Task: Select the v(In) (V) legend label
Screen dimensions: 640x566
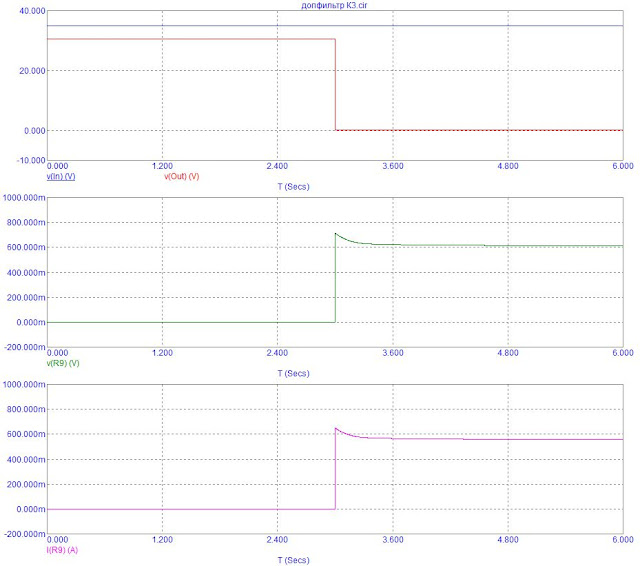Action: [x=61, y=176]
